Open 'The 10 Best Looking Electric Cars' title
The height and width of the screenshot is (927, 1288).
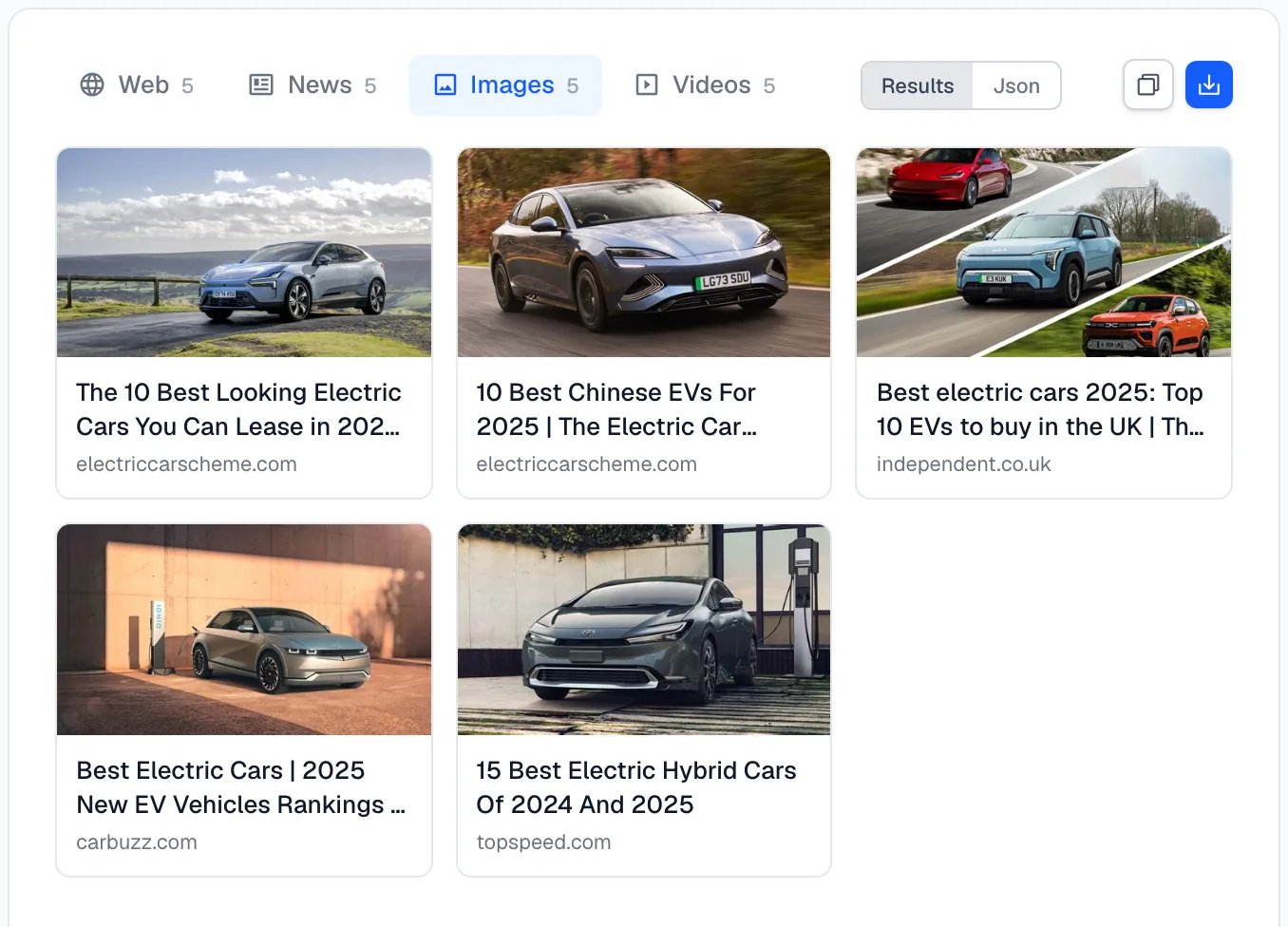click(x=238, y=409)
